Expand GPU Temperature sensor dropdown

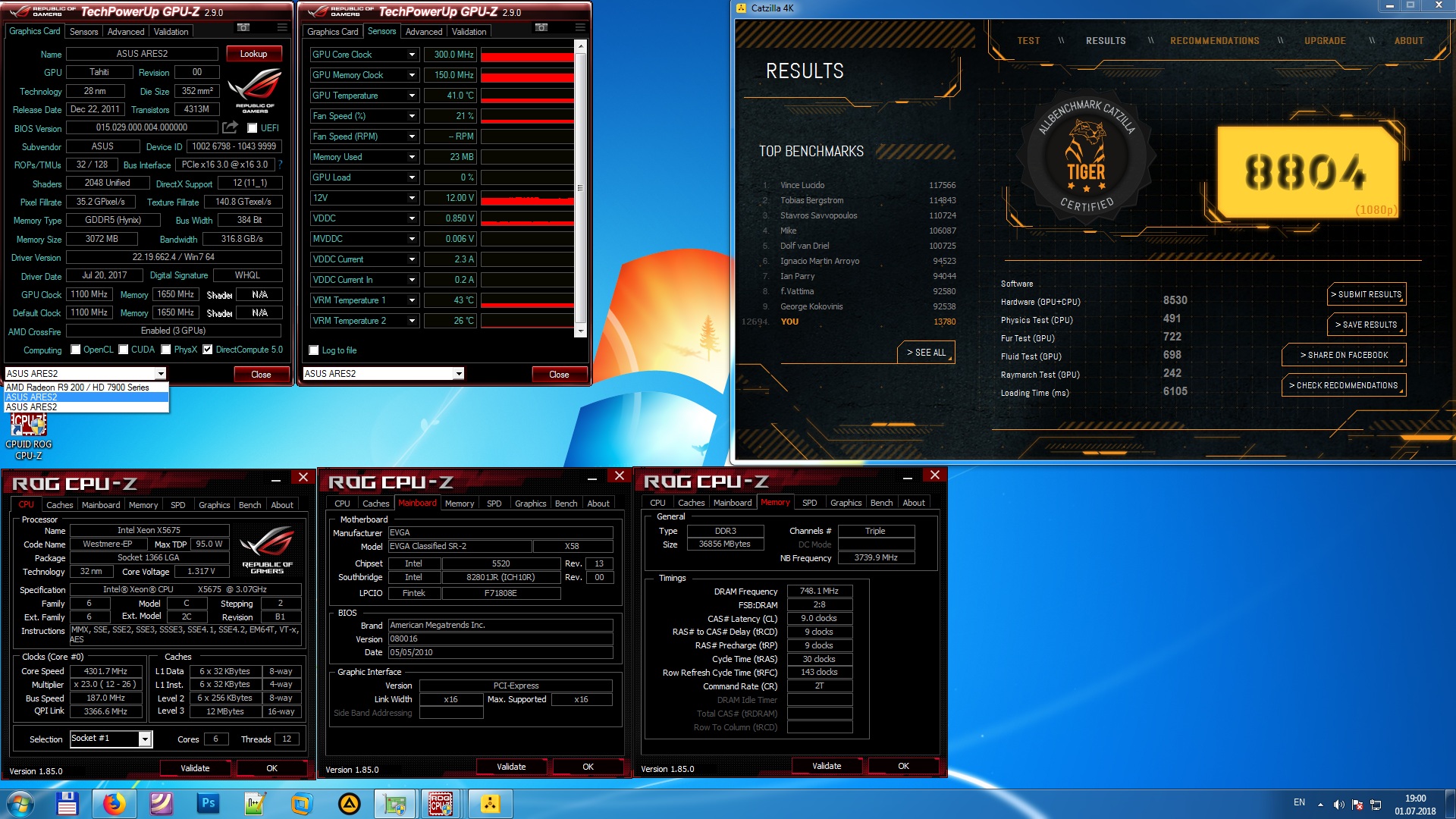(x=412, y=96)
